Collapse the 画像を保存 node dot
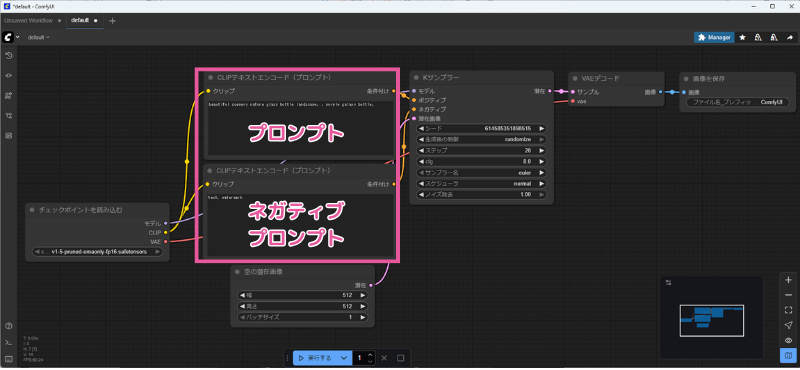This screenshot has height=370, width=800. 686,79
